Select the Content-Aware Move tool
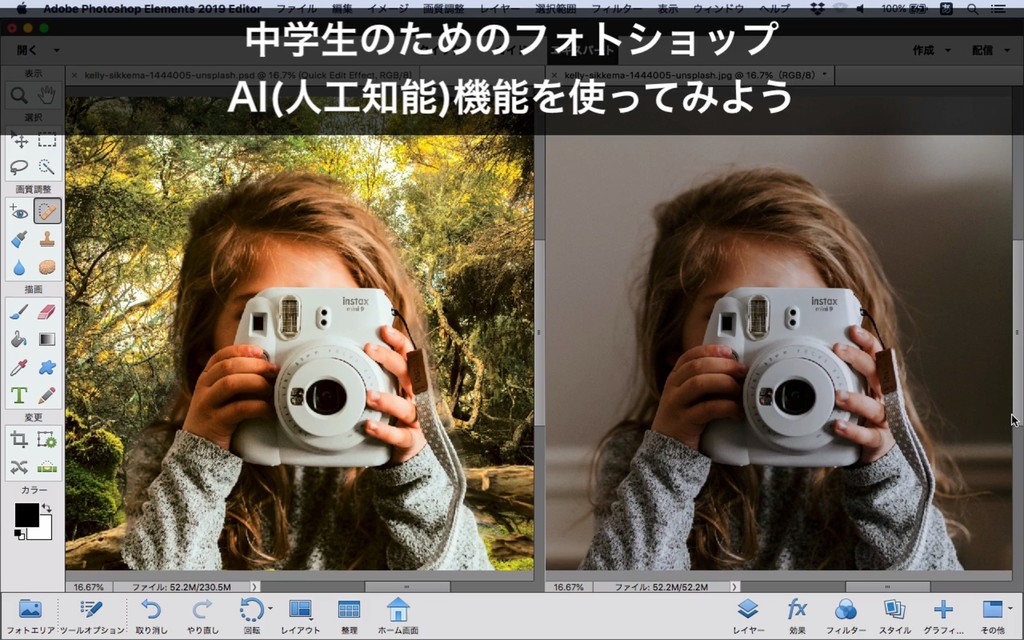The height and width of the screenshot is (640, 1024). pos(19,467)
